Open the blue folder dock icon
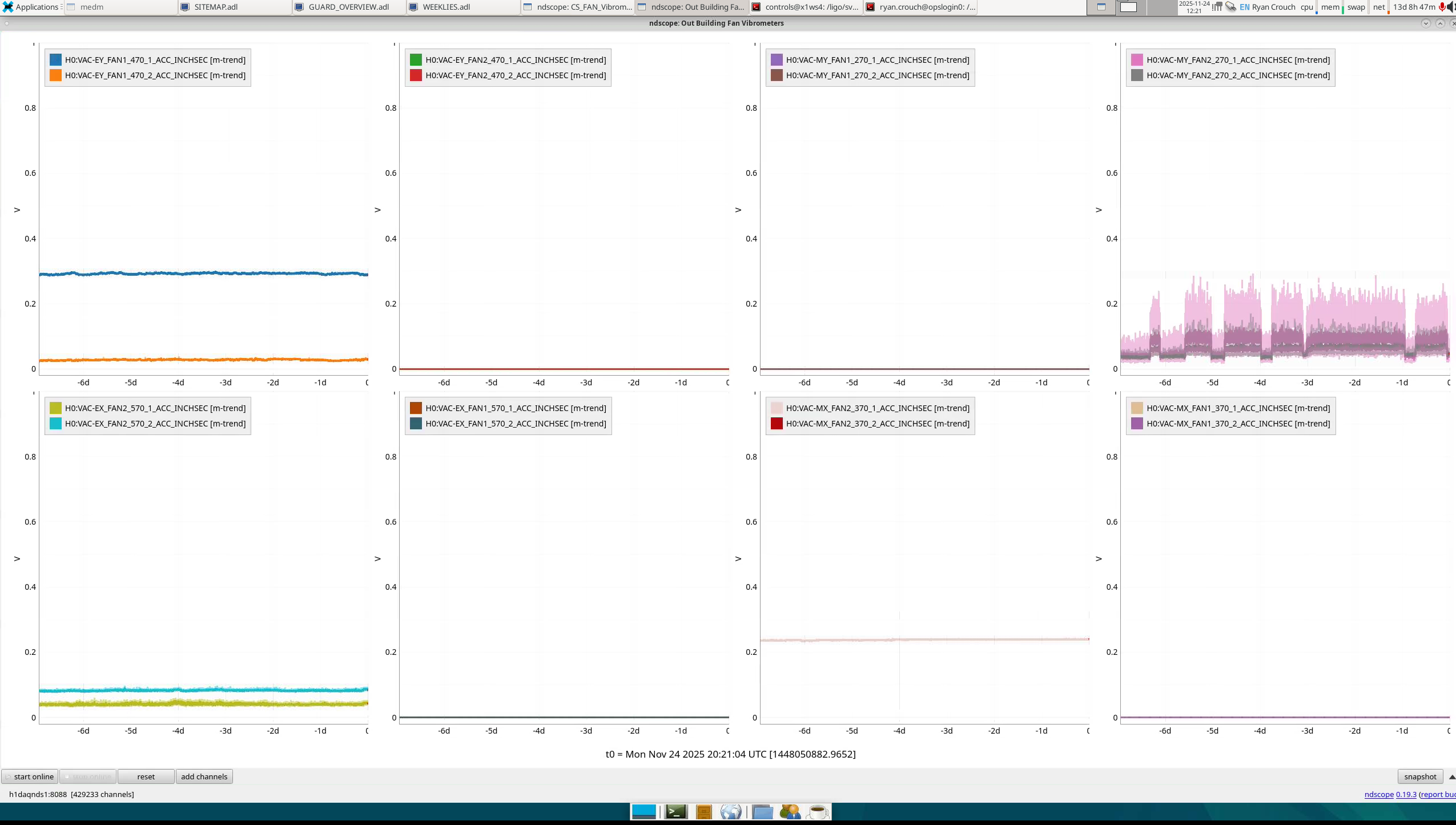The image size is (1456, 825). 762,811
